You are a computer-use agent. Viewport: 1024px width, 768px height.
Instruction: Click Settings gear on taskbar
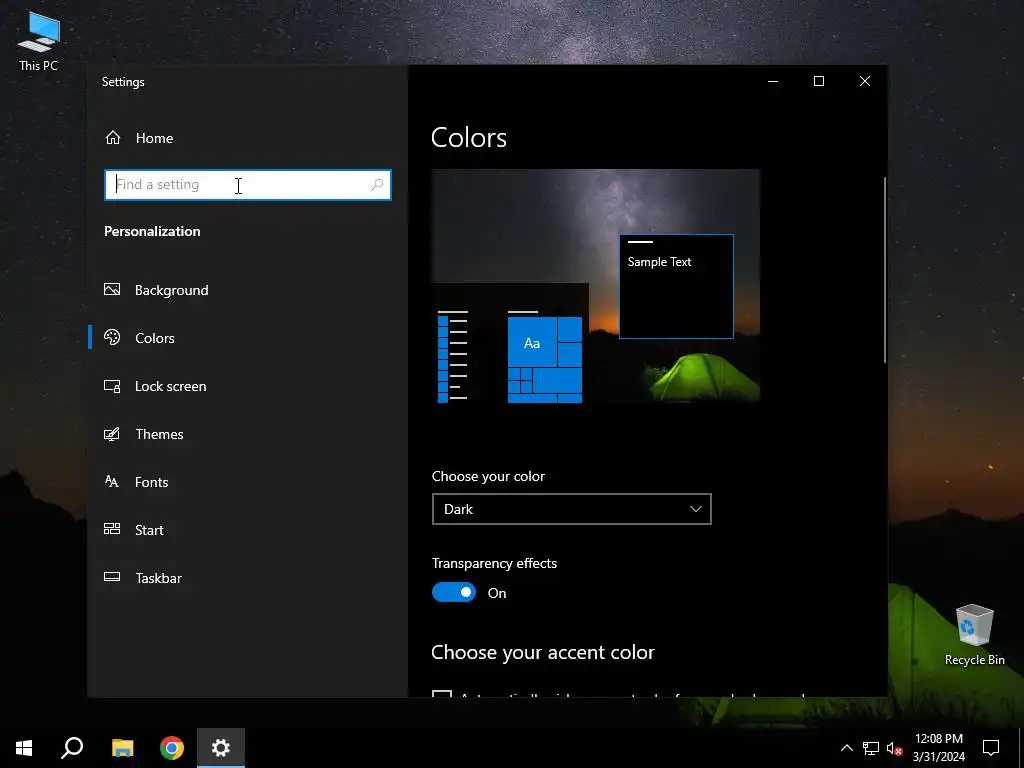coord(221,748)
